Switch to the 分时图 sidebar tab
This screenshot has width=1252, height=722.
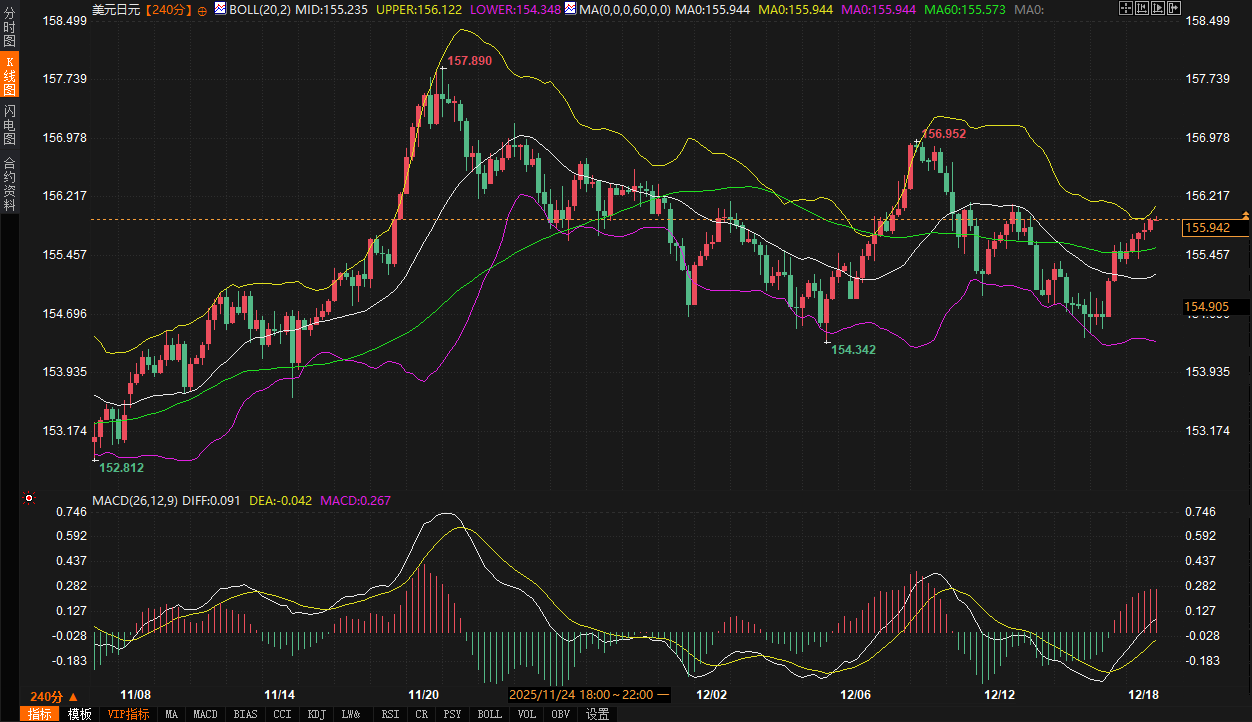[9, 28]
